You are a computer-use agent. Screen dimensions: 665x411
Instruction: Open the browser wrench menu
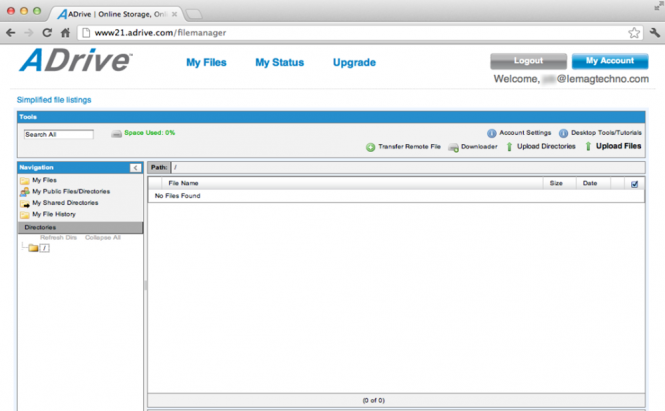point(654,33)
